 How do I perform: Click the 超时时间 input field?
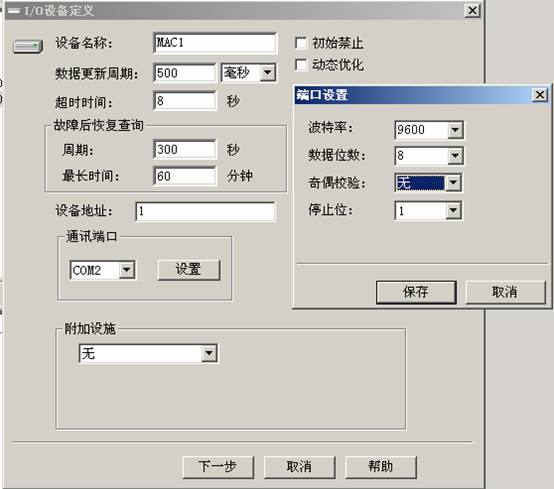(x=185, y=101)
